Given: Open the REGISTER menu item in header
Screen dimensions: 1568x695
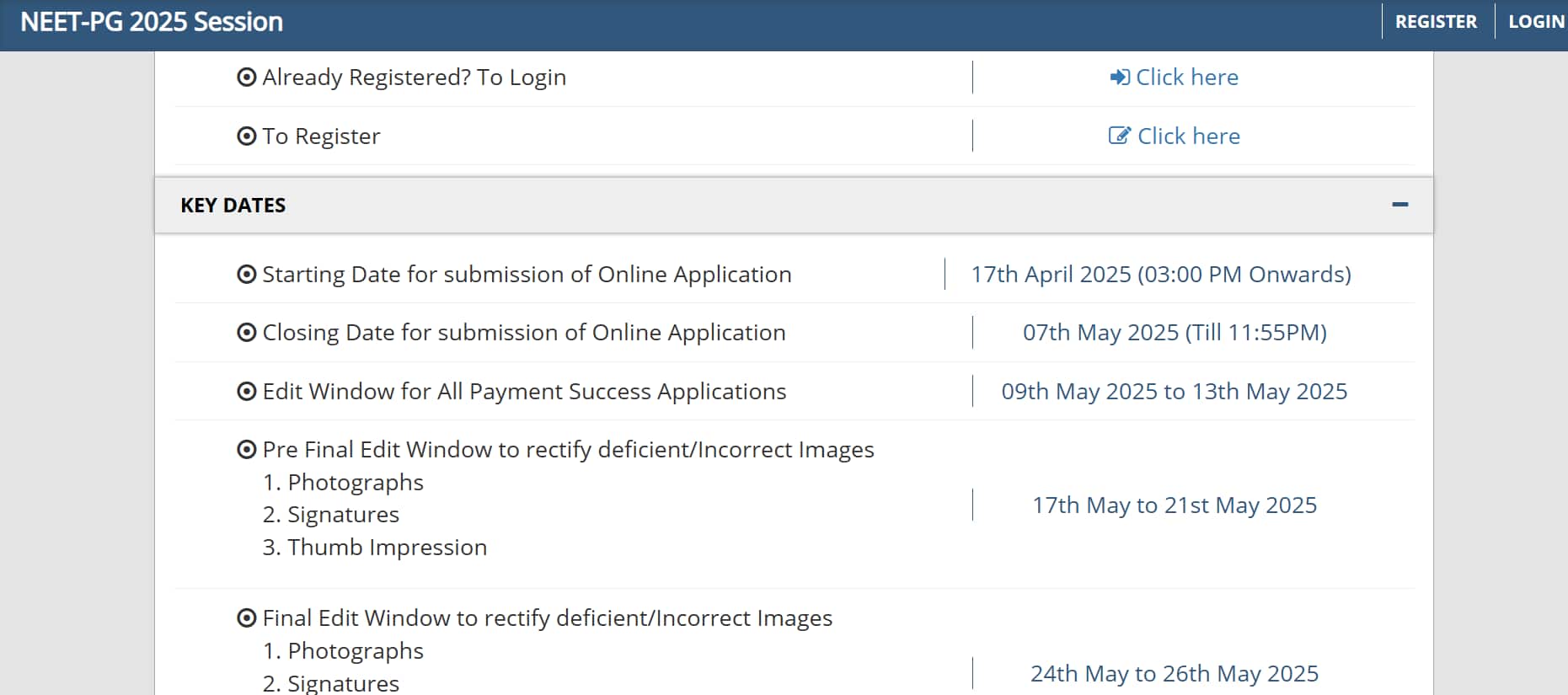Looking at the screenshot, I should click(1436, 22).
